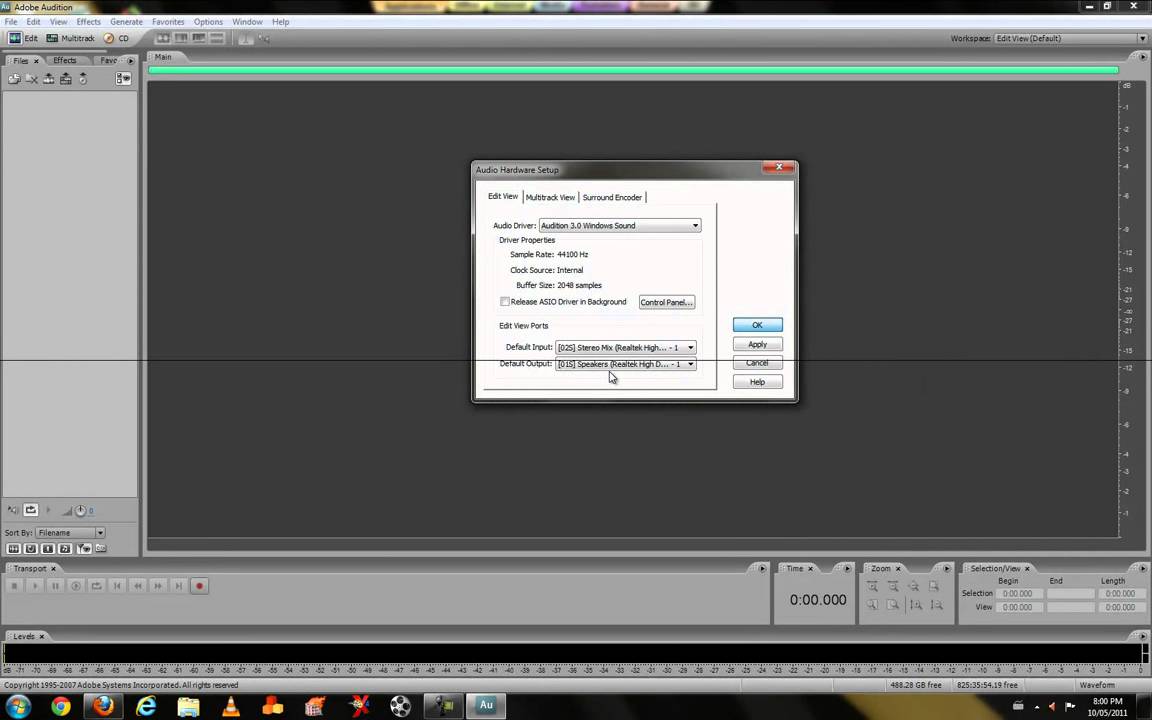
Task: Click the Close File icon in Files panel
Action: (x=32, y=79)
